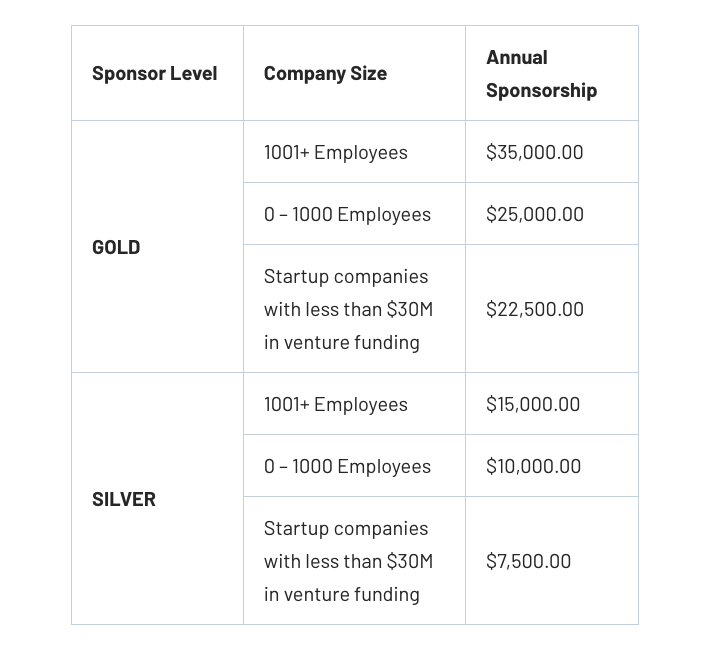Click 1001+ Employees in the Gold section
The width and height of the screenshot is (723, 657).
(x=336, y=152)
